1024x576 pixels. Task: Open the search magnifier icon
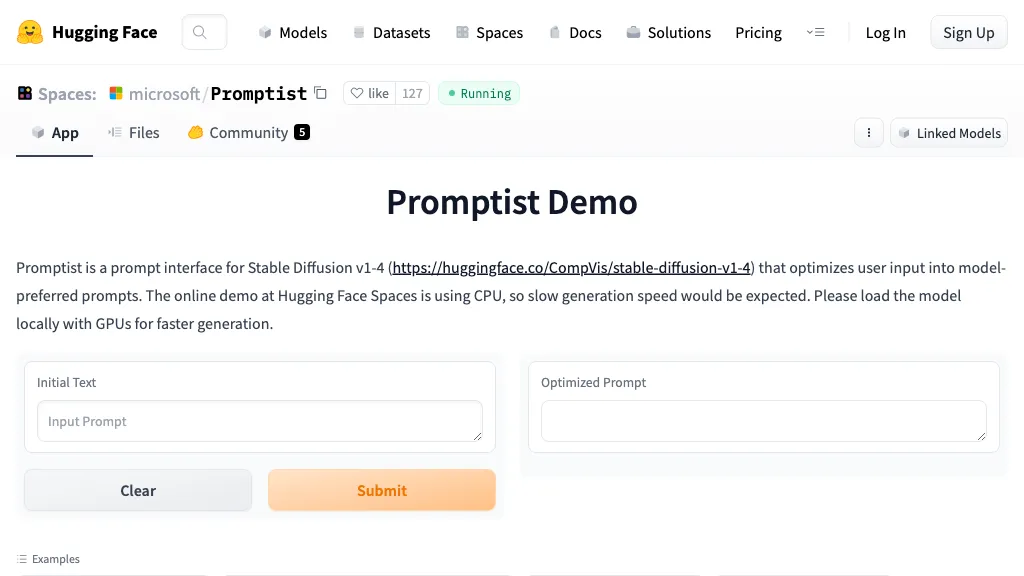[x=200, y=32]
